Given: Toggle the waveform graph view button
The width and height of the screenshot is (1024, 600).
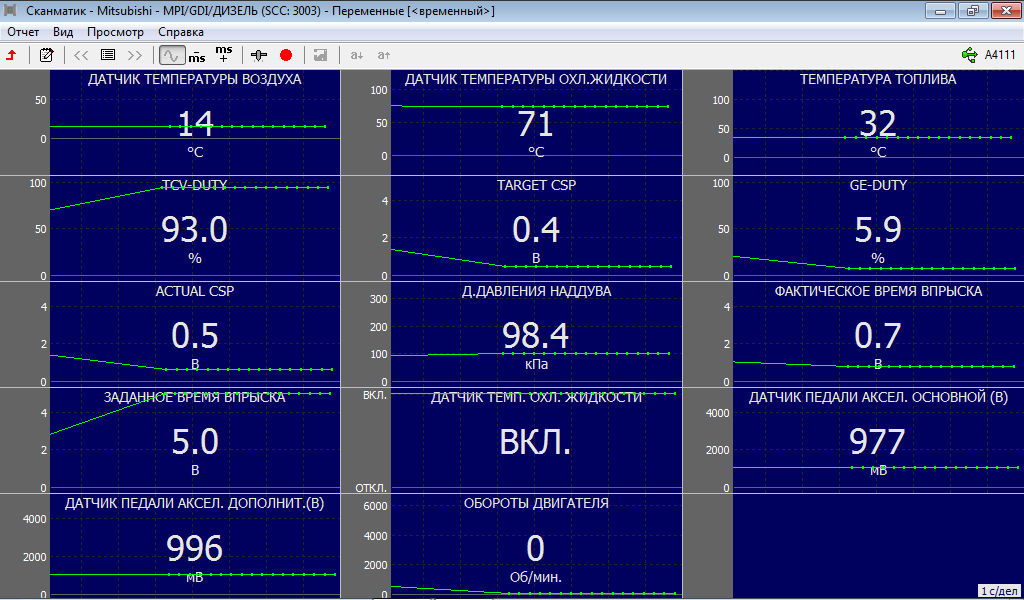Looking at the screenshot, I should (171, 55).
